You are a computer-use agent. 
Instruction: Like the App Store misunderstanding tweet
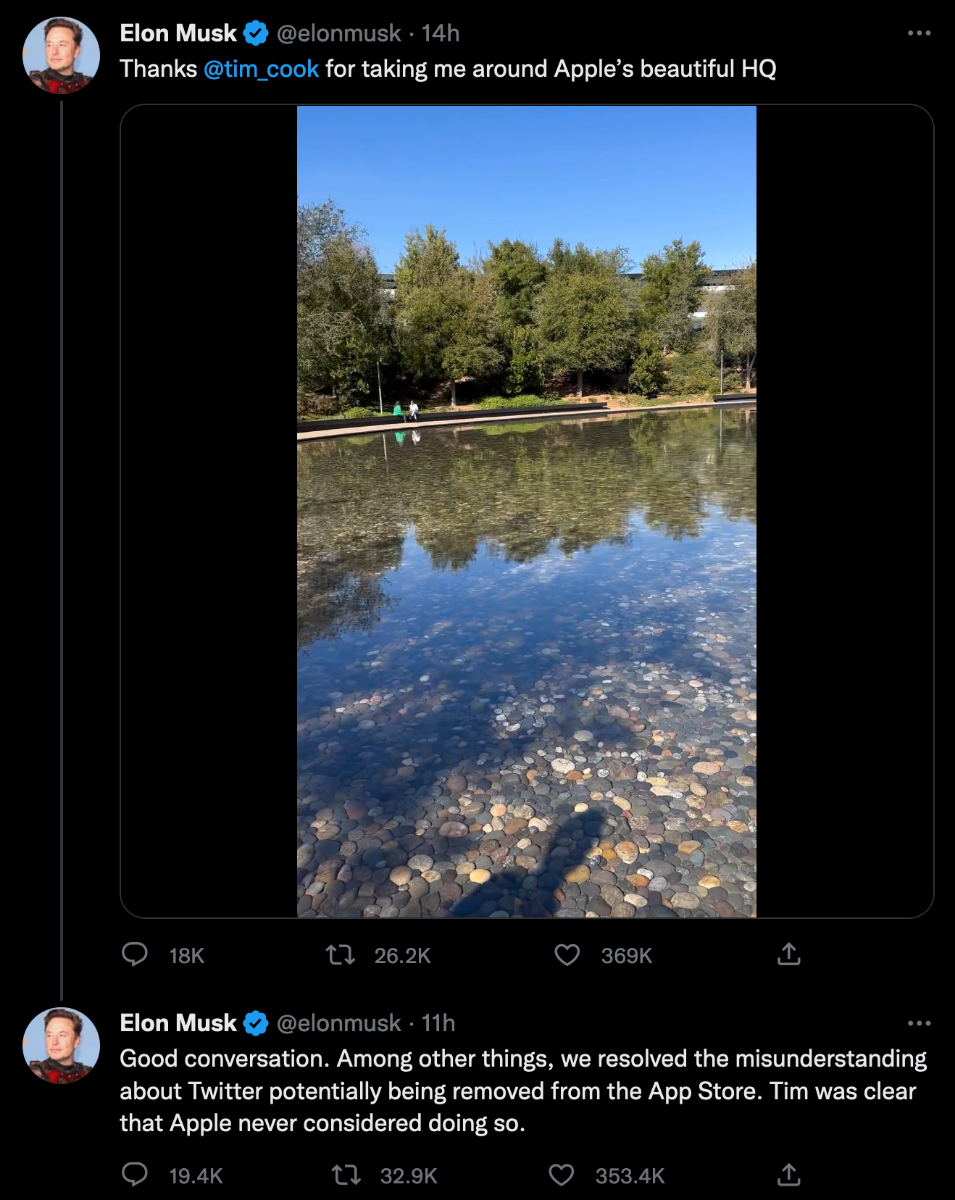[x=564, y=1175]
